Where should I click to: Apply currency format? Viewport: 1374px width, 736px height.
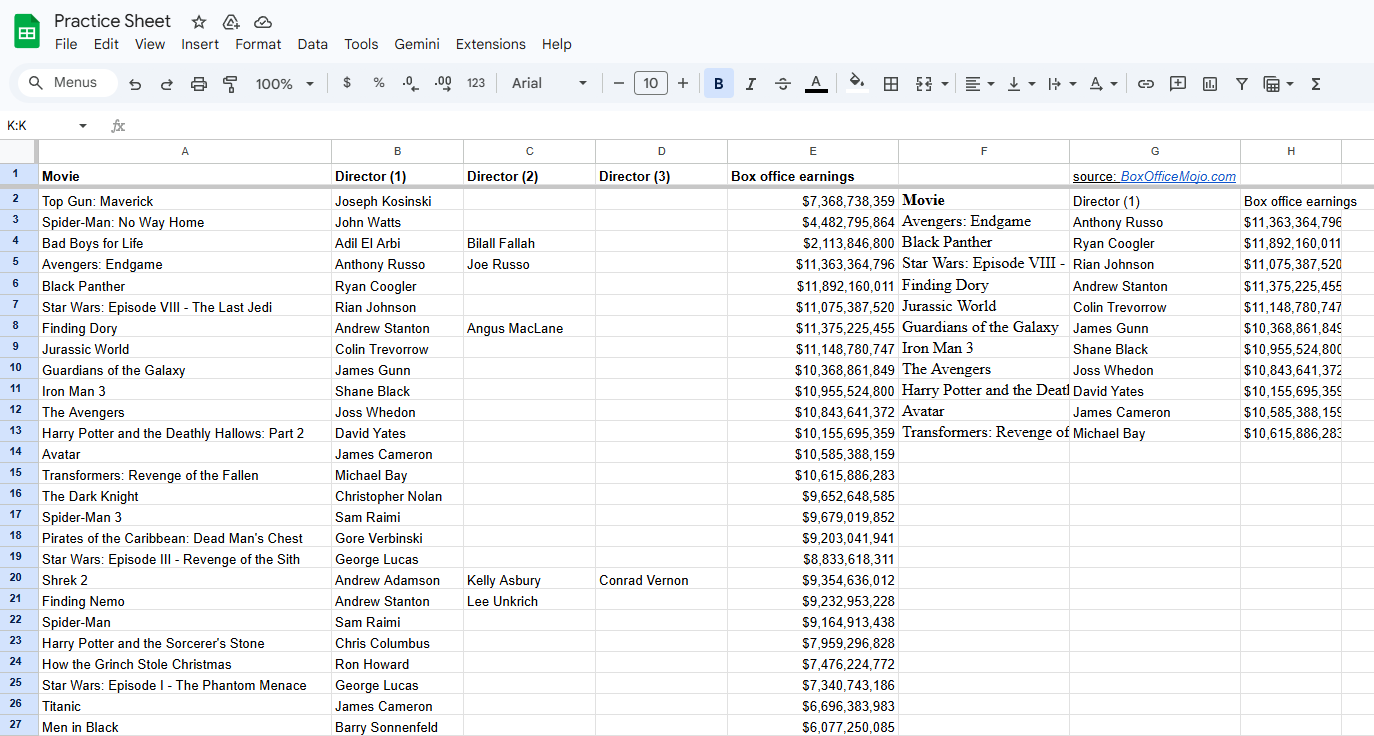click(346, 83)
